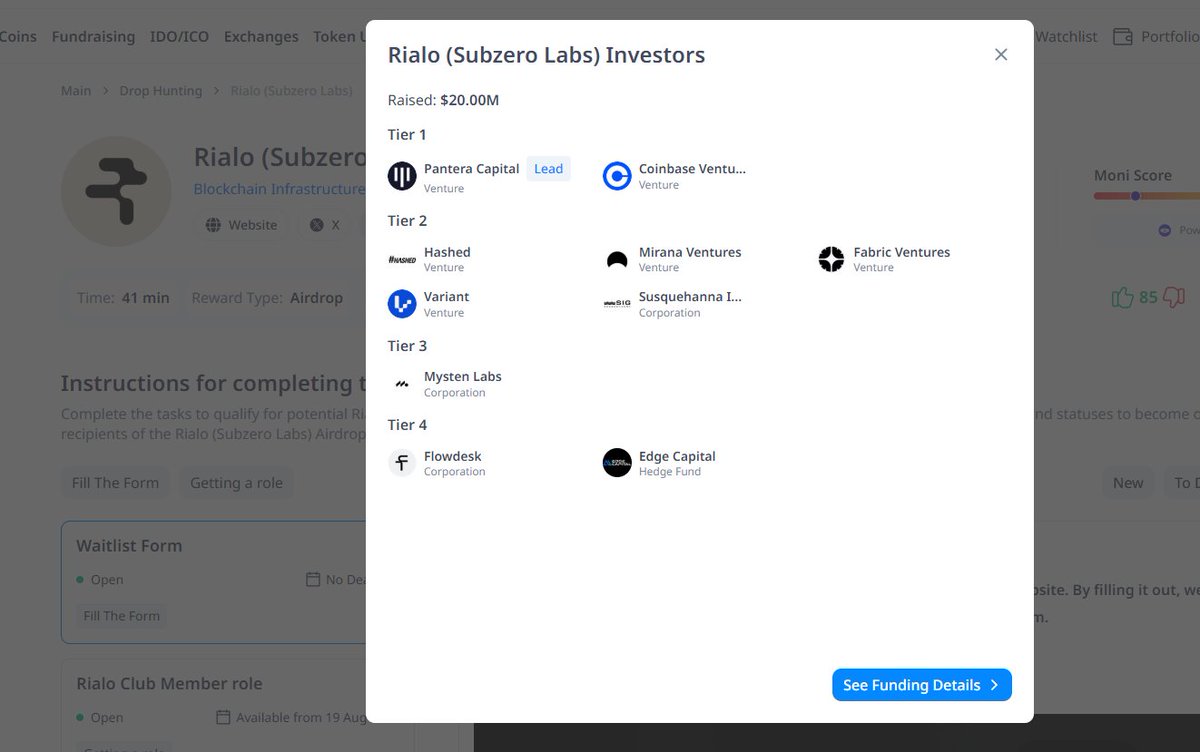This screenshot has height=752, width=1200.
Task: Go to Drop Hunting breadcrumb
Action: tap(161, 91)
